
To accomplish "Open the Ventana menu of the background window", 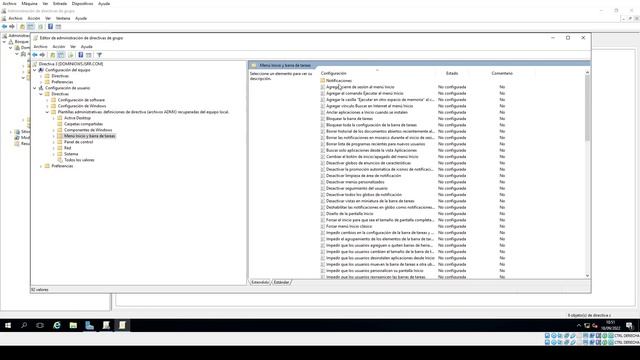I will 63,18.
